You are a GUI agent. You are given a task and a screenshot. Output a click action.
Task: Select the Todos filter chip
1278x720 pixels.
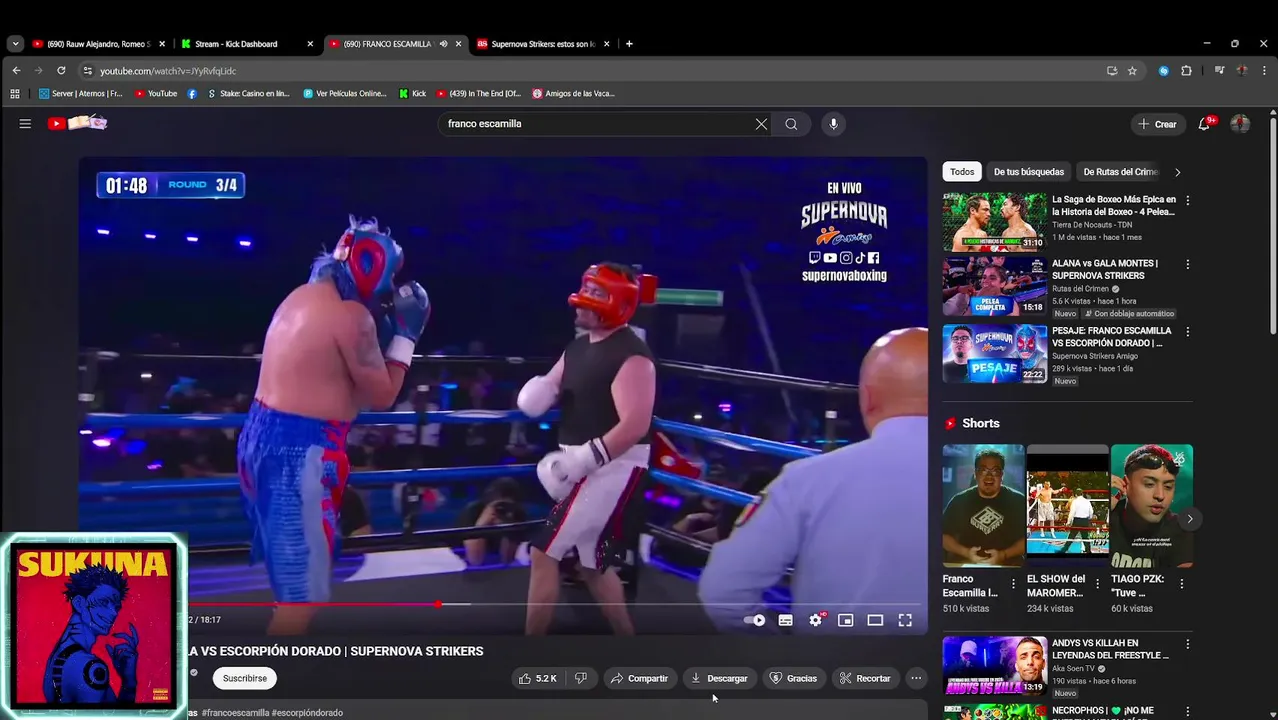(962, 172)
